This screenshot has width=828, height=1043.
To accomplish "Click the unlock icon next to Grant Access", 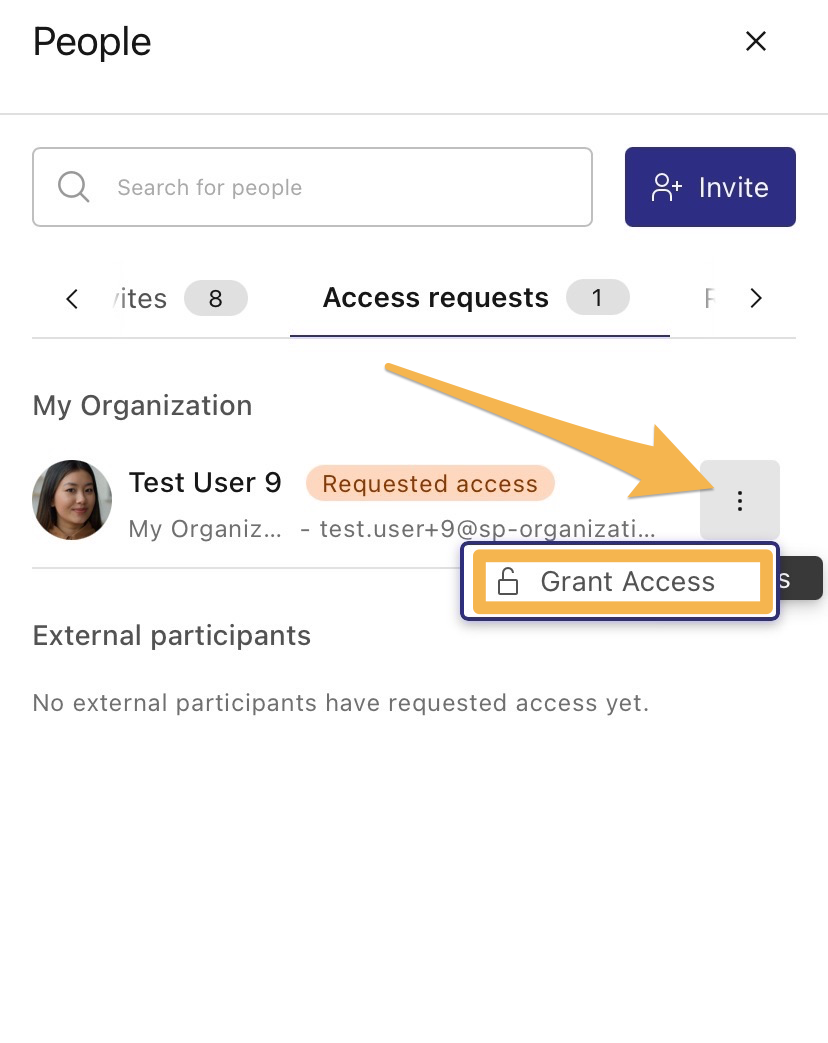I will point(508,580).
